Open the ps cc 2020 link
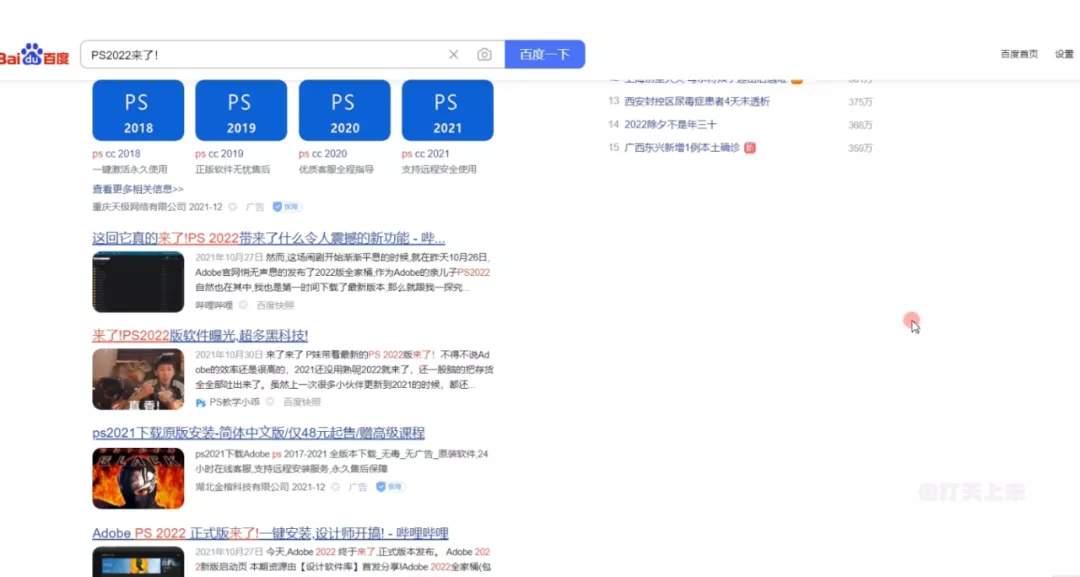This screenshot has width=1080, height=577. point(322,154)
